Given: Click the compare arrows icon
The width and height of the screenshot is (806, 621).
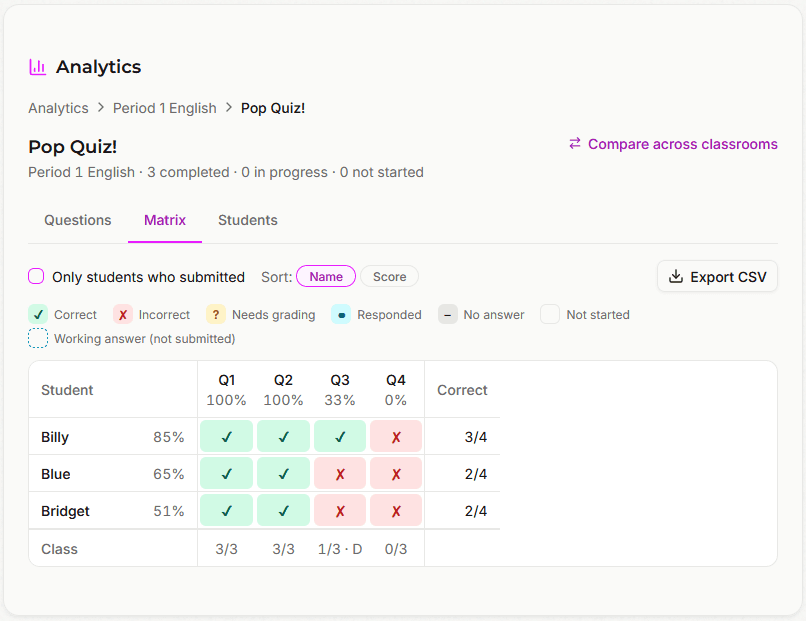Looking at the screenshot, I should tap(575, 143).
